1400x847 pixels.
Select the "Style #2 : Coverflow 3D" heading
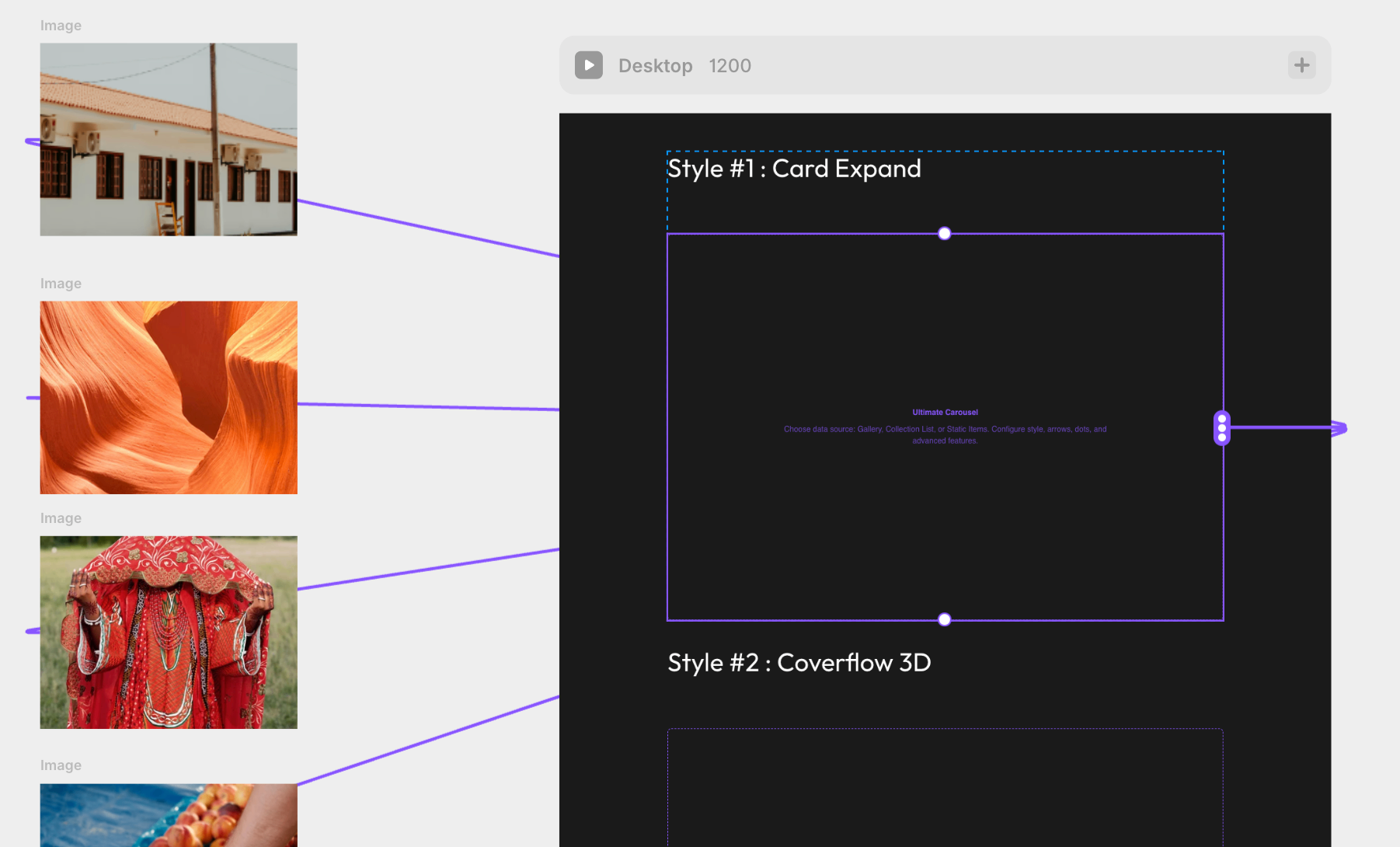coord(799,663)
